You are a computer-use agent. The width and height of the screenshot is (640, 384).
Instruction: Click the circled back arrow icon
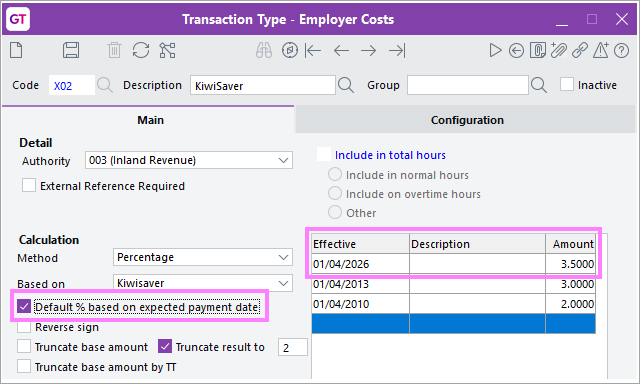[x=516, y=51]
